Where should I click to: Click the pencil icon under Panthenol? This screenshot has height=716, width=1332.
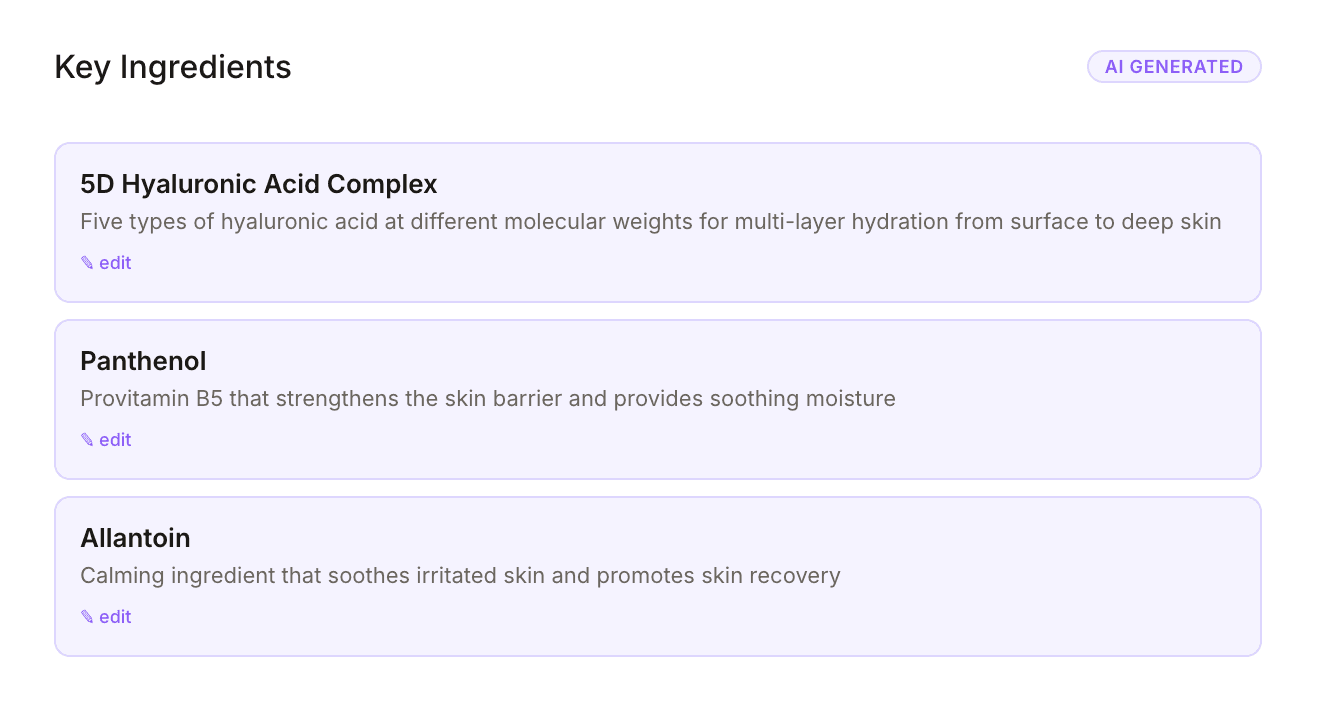tap(87, 440)
